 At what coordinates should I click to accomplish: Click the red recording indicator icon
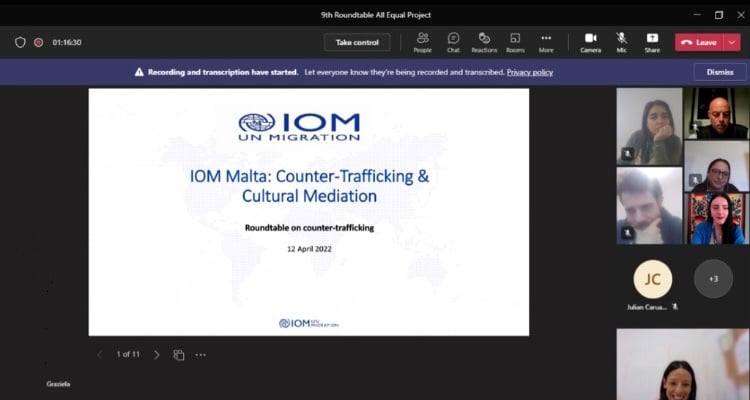point(39,42)
